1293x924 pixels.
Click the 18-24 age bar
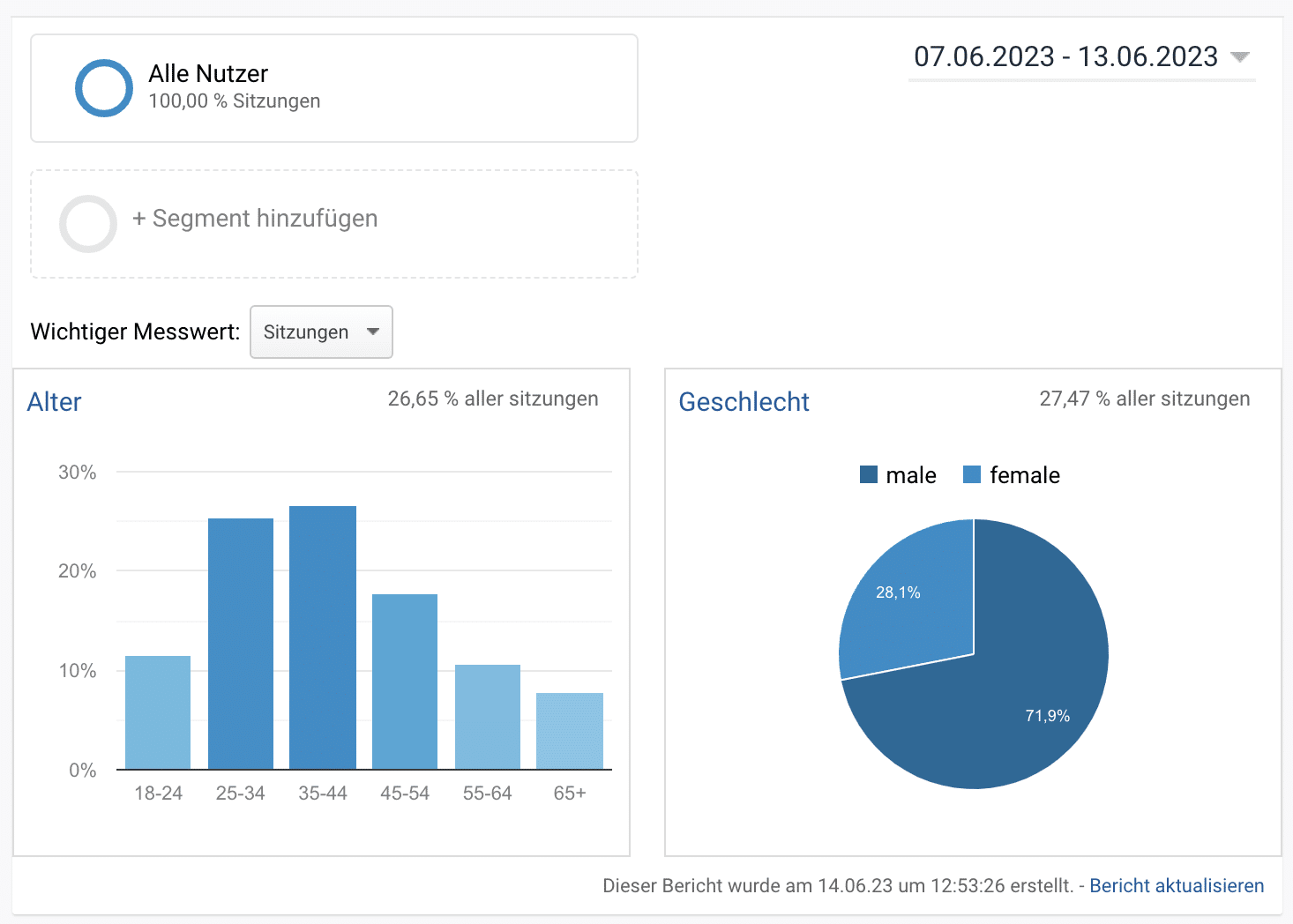point(158,712)
